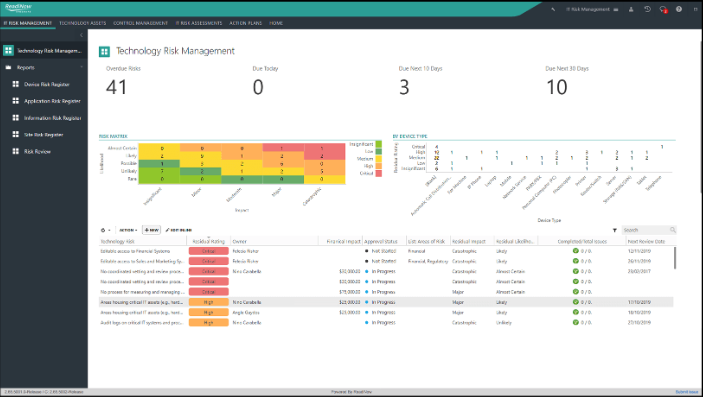Collapse the Reports section chevron
Viewport: 703px width, 397px height.
[x=82, y=67]
